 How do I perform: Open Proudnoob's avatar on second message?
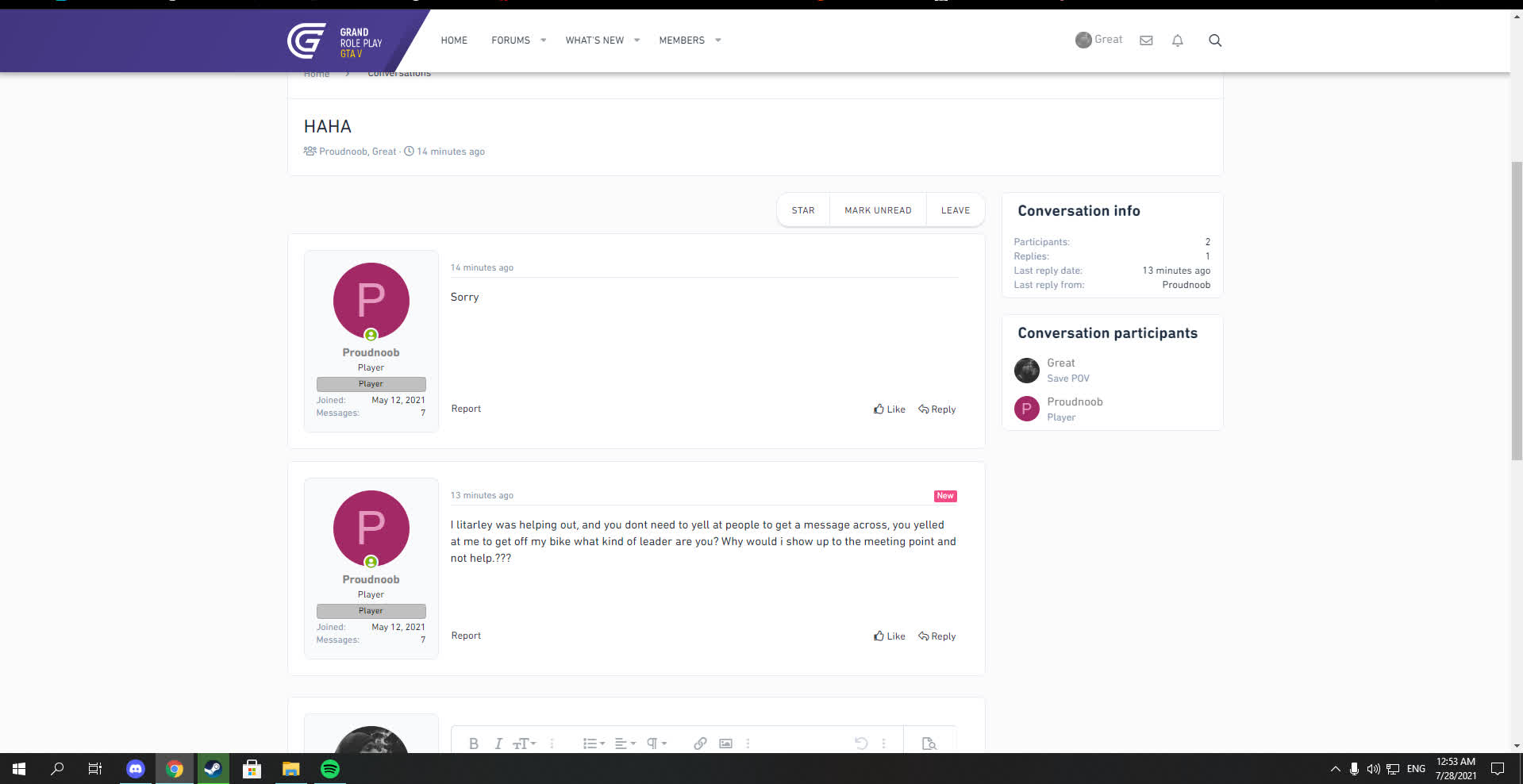pos(371,528)
